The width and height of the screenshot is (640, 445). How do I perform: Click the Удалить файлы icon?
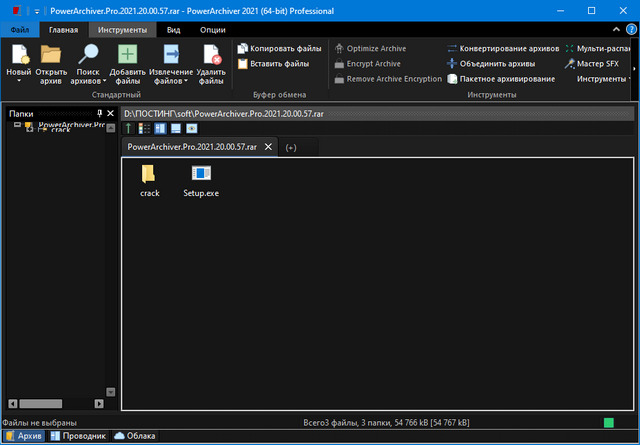(211, 55)
